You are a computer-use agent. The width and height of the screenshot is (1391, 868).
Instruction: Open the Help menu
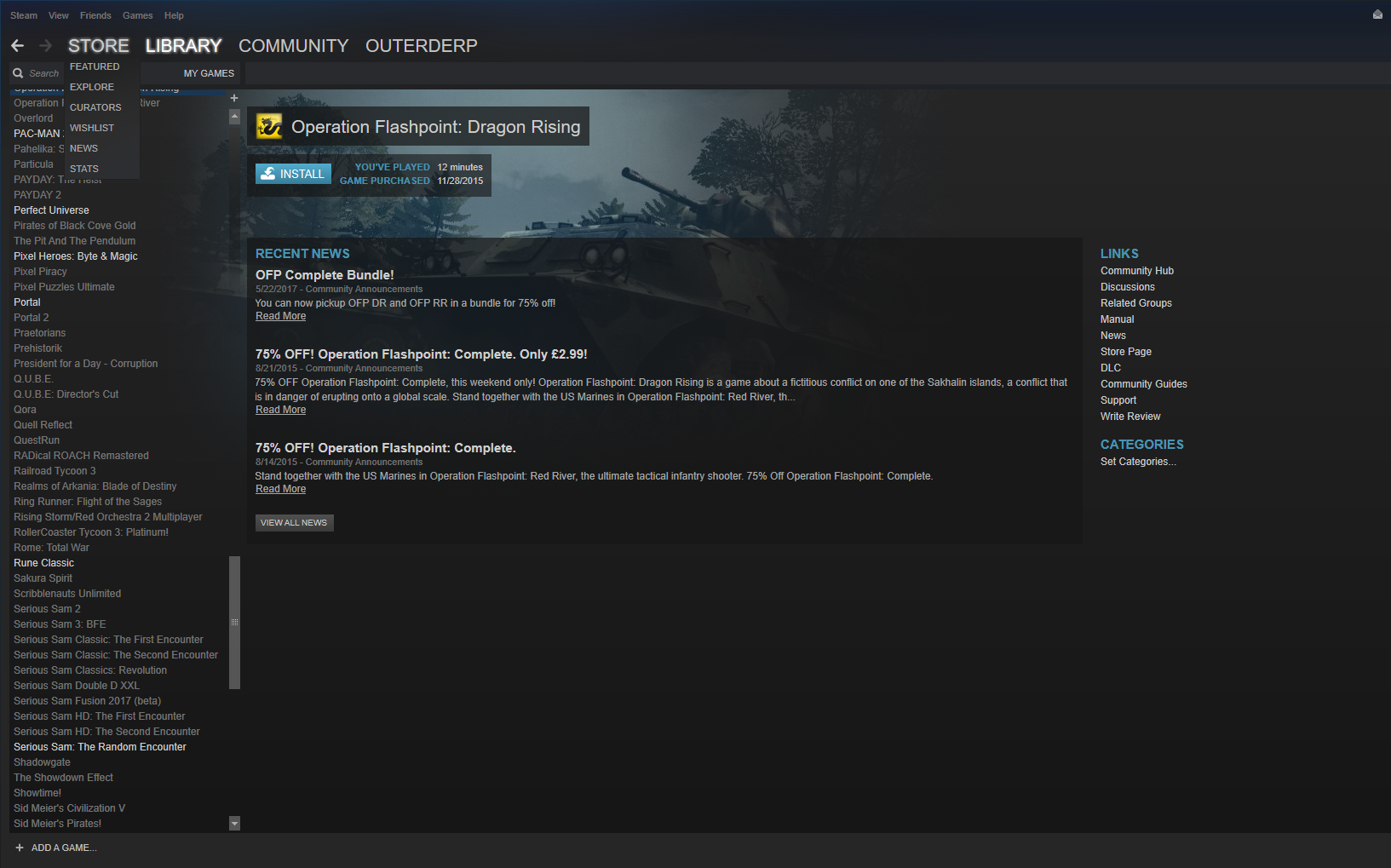point(174,15)
